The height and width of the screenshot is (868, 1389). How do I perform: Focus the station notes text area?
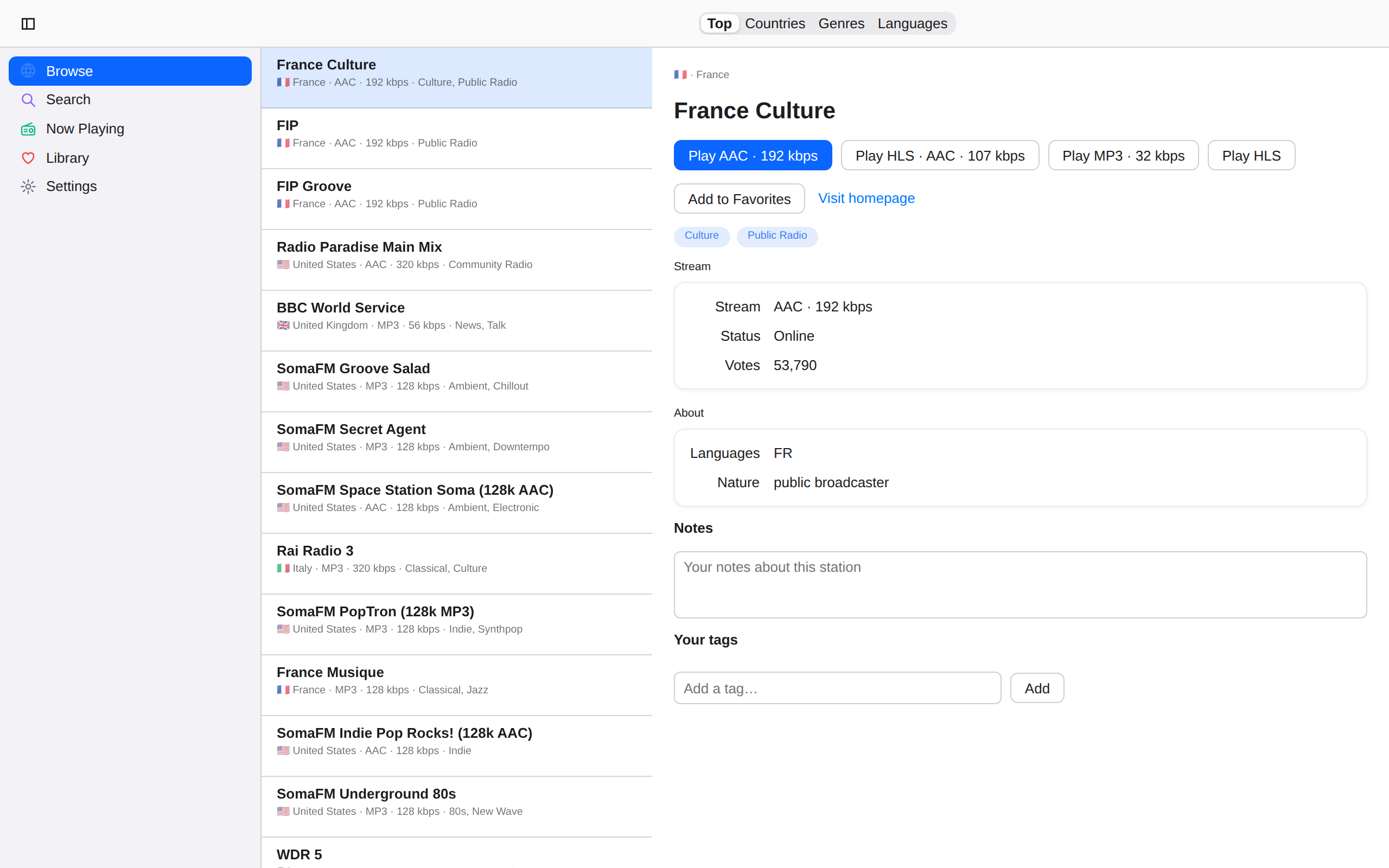coord(1020,584)
